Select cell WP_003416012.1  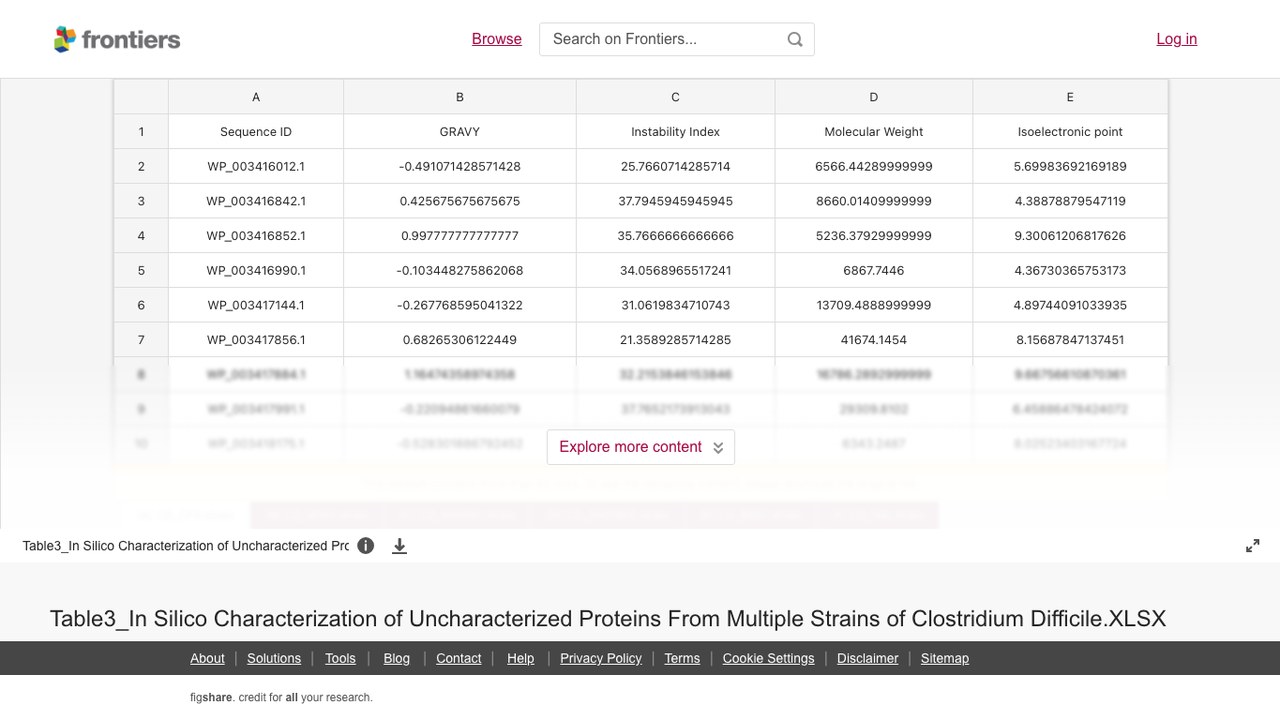tap(256, 166)
